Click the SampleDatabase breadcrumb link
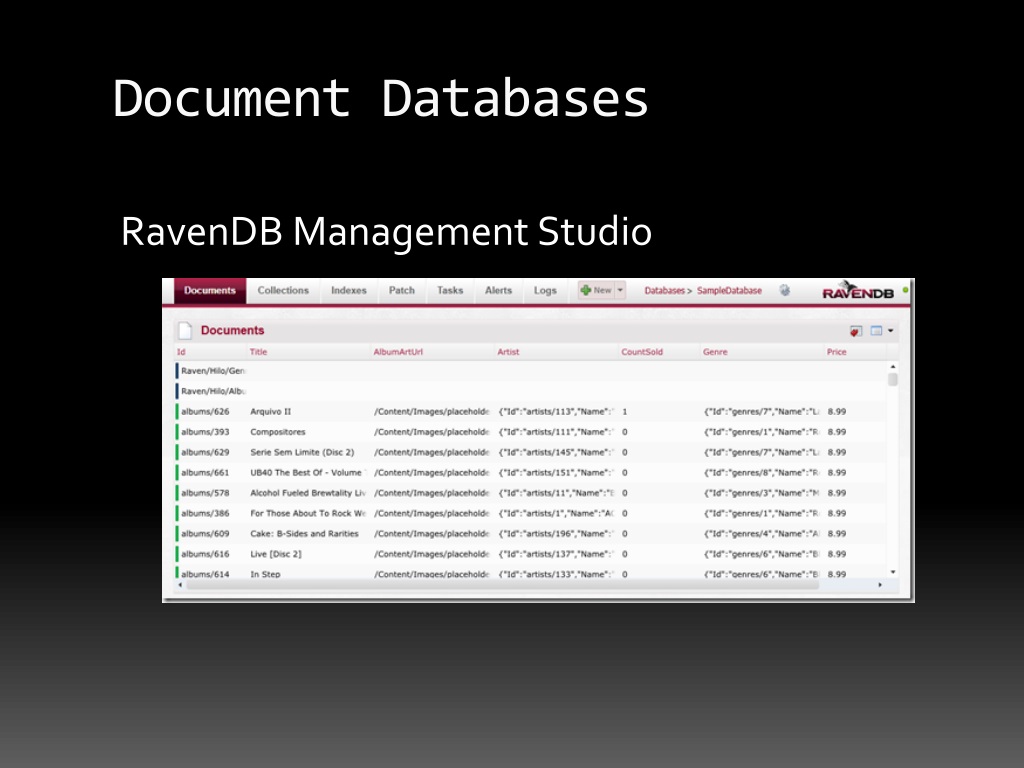Viewport: 1024px width, 768px height. pos(729,291)
